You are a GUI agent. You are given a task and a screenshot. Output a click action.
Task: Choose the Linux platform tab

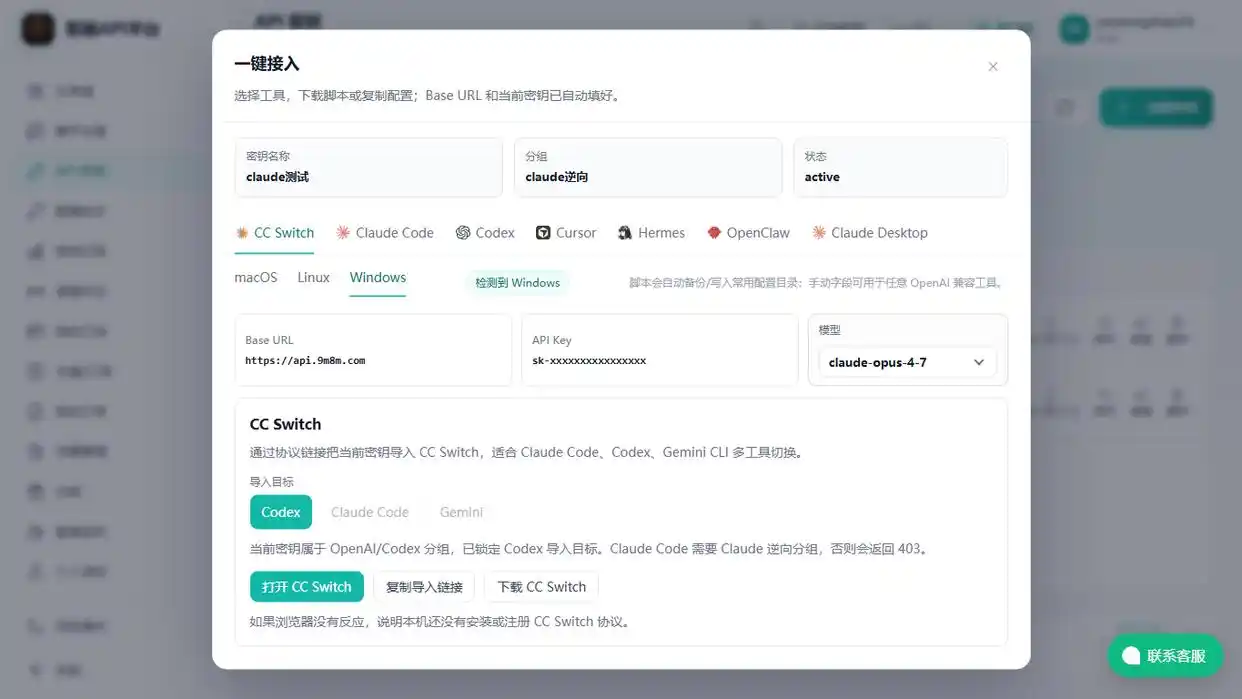point(313,278)
